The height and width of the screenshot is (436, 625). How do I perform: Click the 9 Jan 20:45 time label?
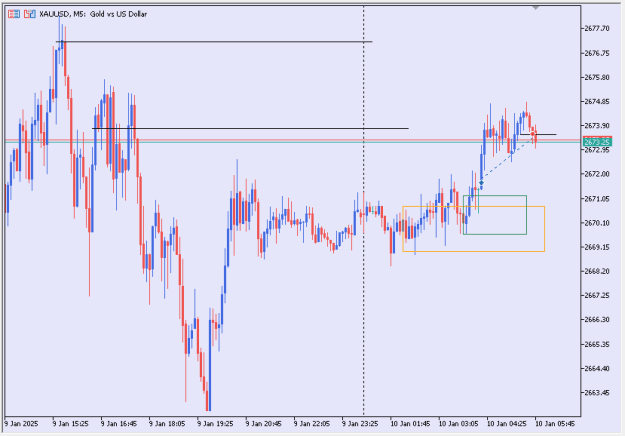tap(263, 424)
